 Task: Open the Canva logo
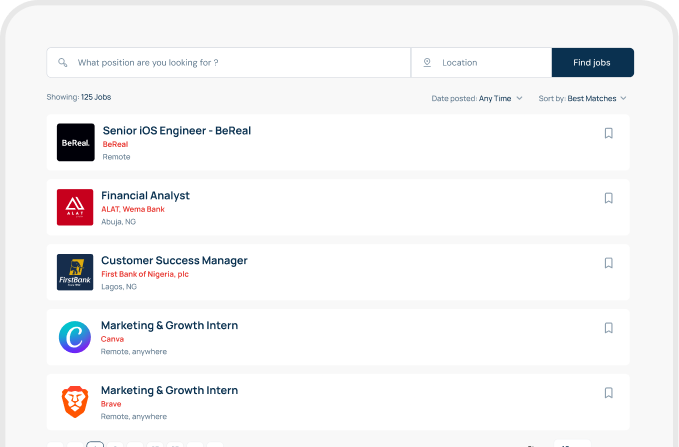point(75,337)
